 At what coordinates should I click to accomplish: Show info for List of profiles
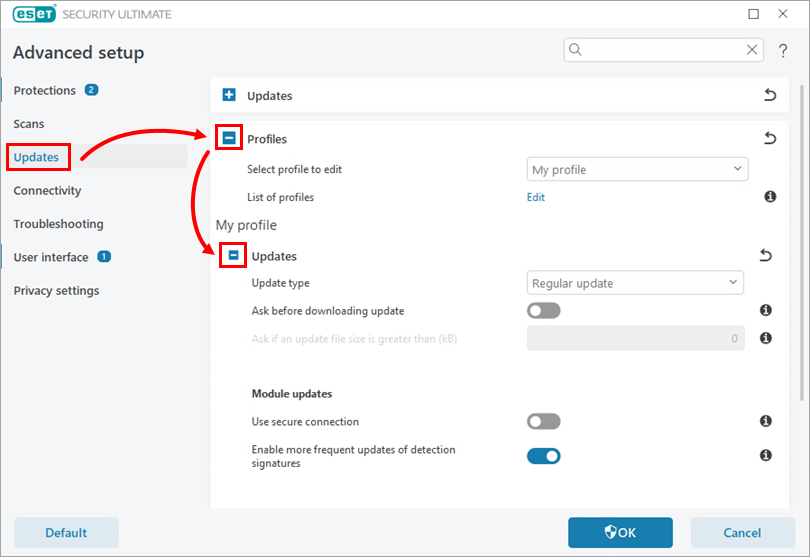(x=769, y=197)
